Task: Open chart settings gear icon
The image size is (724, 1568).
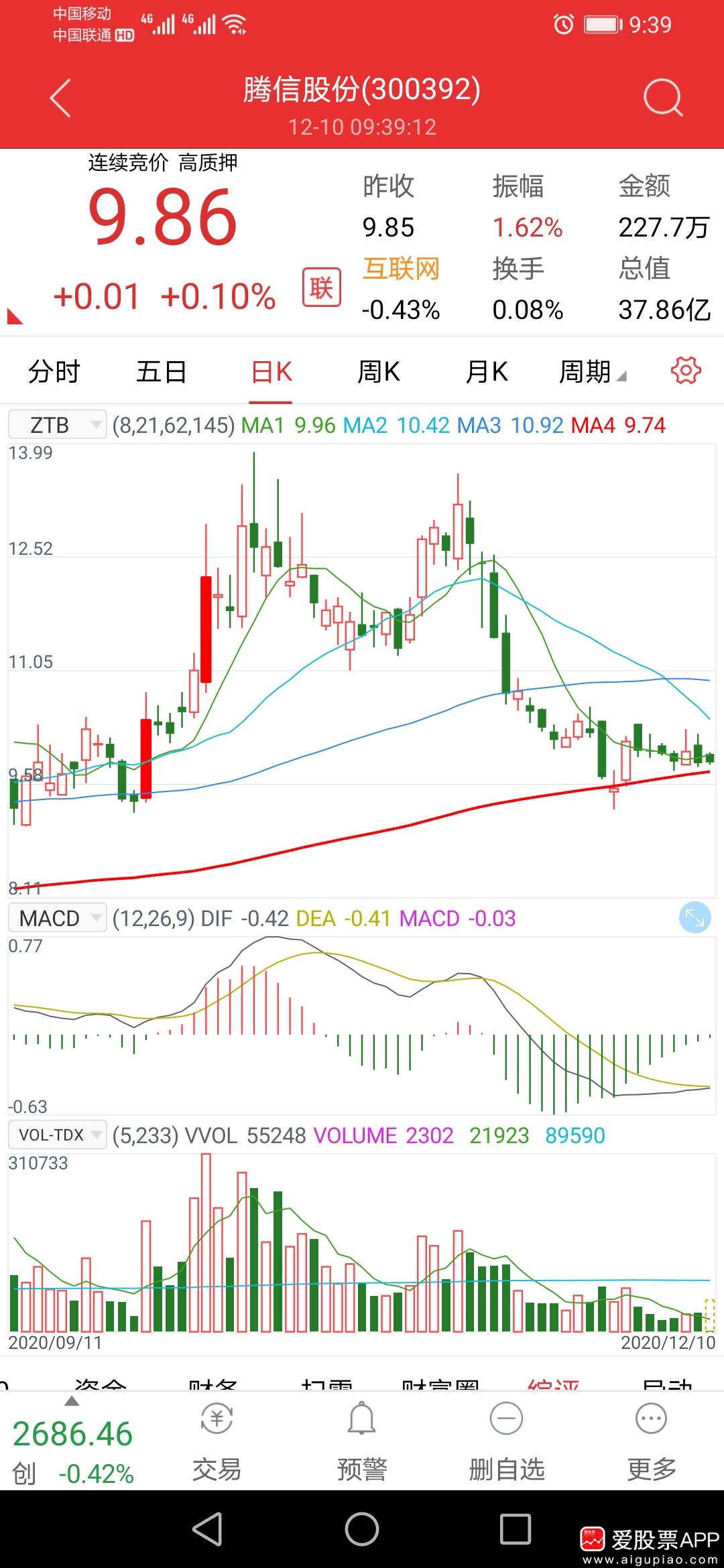Action: 686,371
